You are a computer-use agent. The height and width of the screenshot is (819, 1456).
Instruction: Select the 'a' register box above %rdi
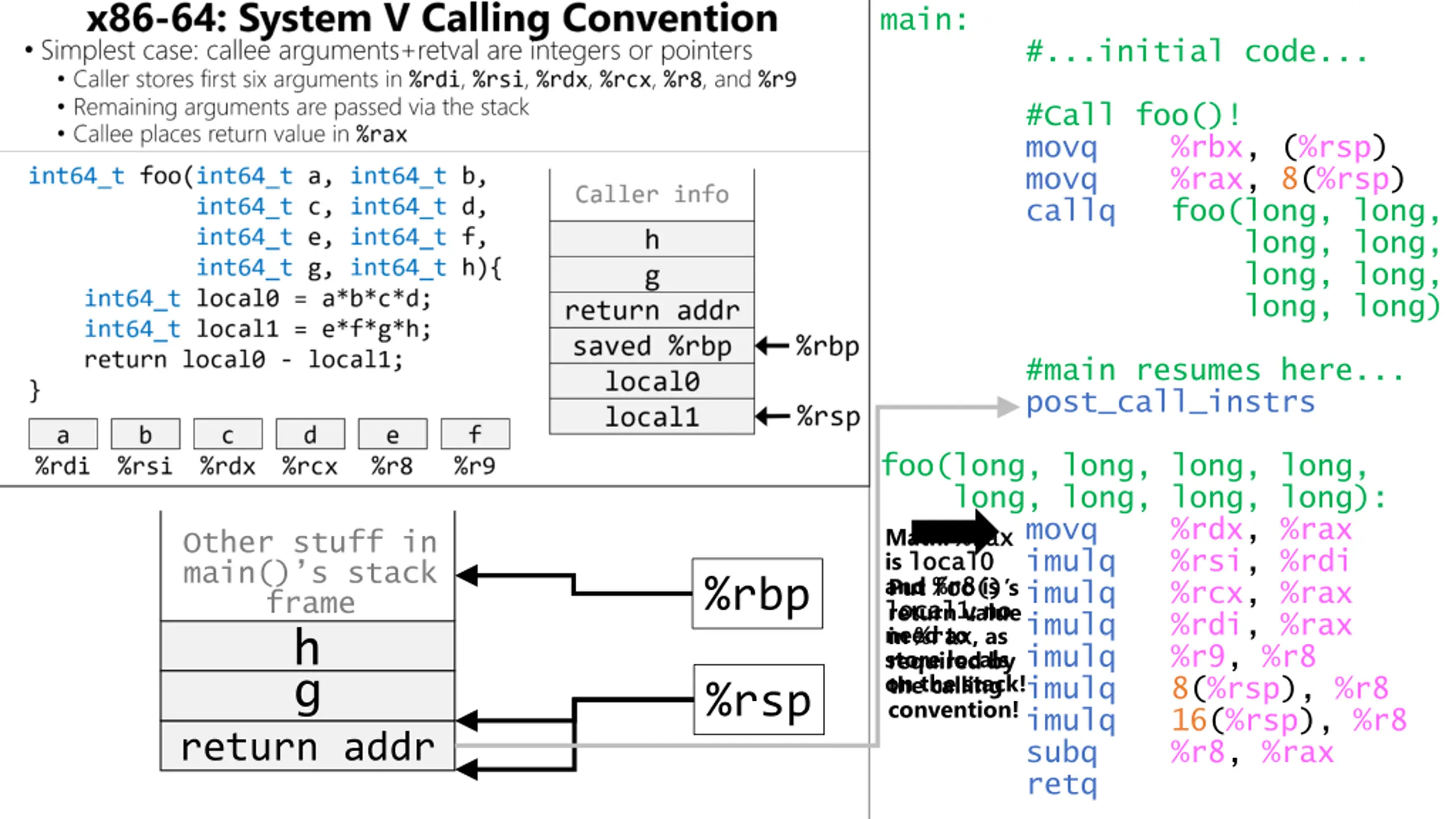[x=63, y=435]
